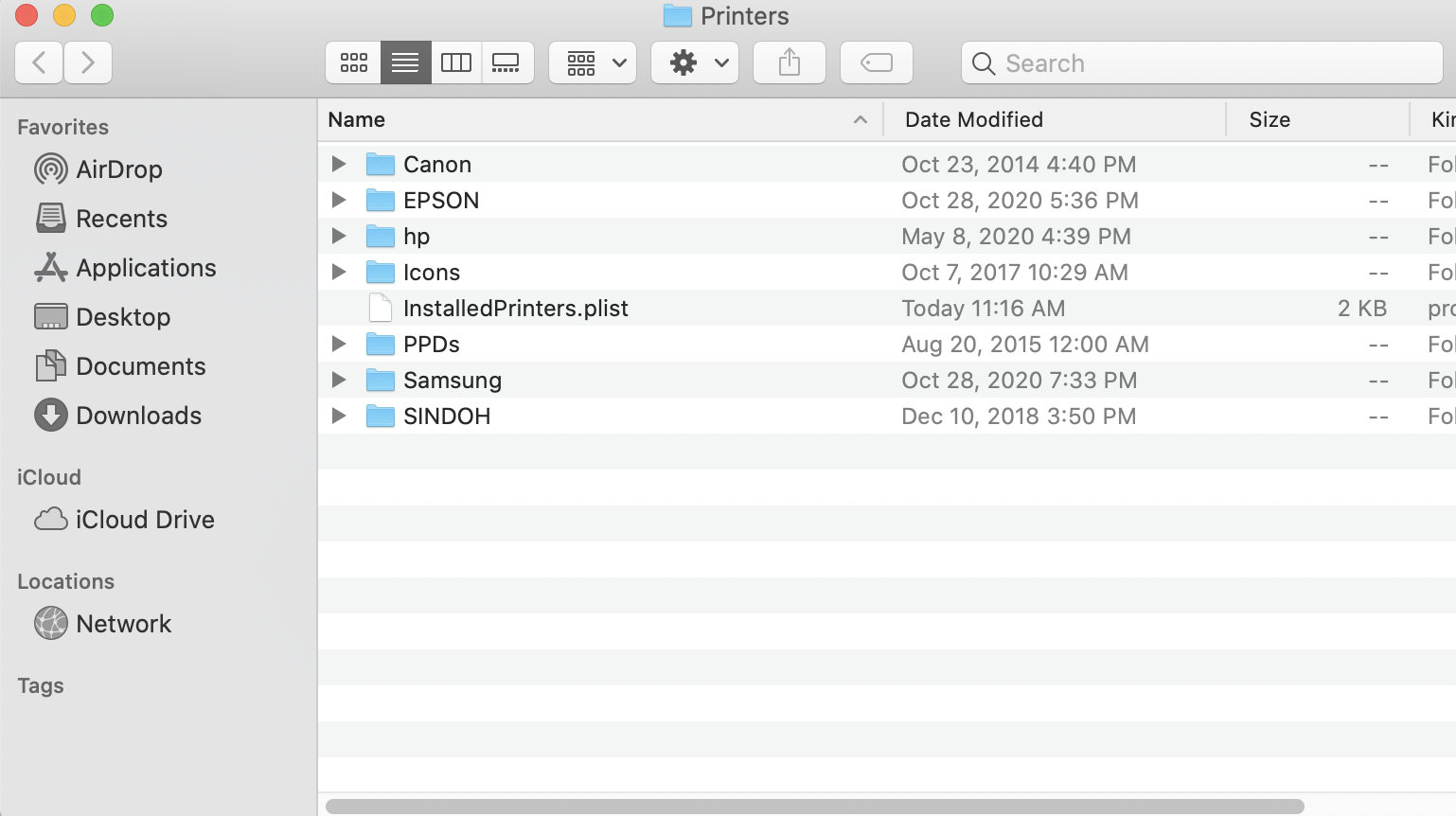Sort by the Date Modified column header
The image size is (1456, 816).
click(1055, 119)
